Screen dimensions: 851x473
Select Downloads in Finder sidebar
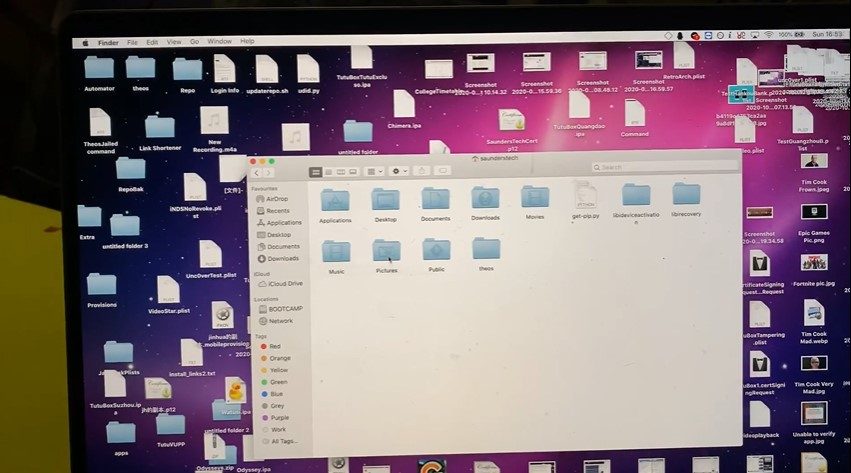278,259
